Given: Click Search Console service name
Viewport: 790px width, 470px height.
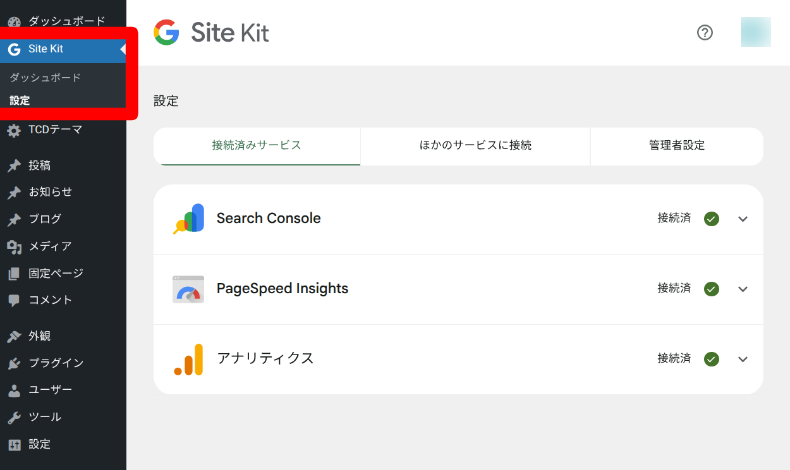Looking at the screenshot, I should tap(269, 219).
